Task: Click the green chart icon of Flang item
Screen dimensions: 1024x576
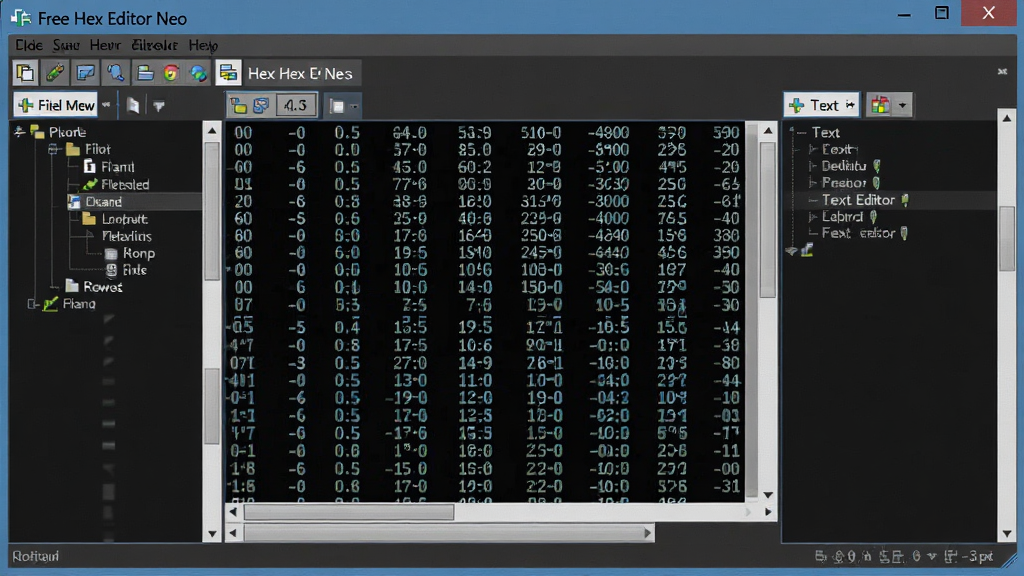Action: pyautogui.click(x=50, y=304)
